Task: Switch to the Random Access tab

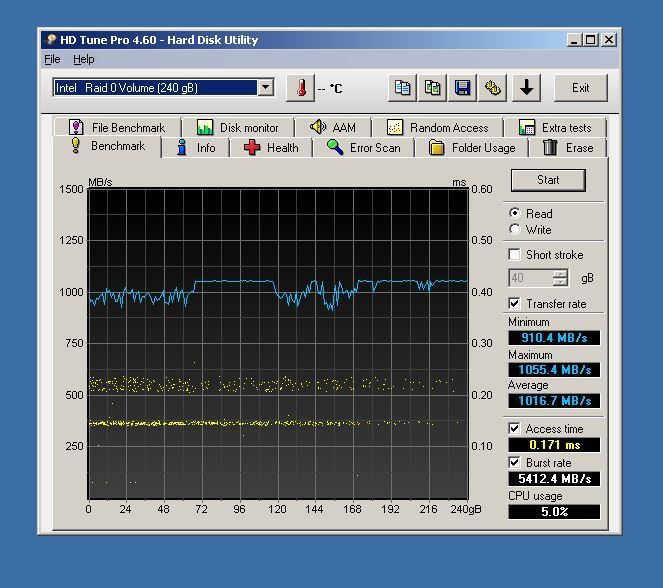Action: [x=438, y=127]
